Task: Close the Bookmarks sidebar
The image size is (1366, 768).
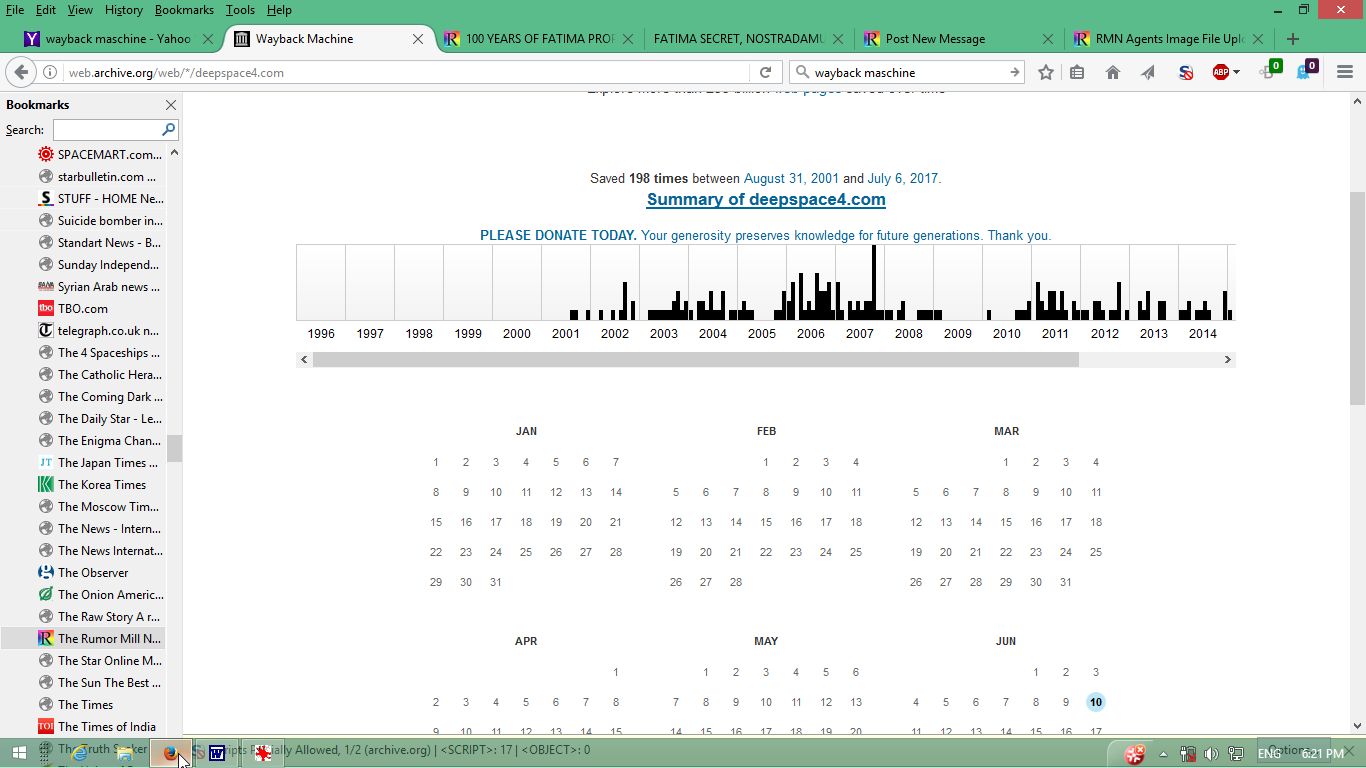Action: point(171,105)
